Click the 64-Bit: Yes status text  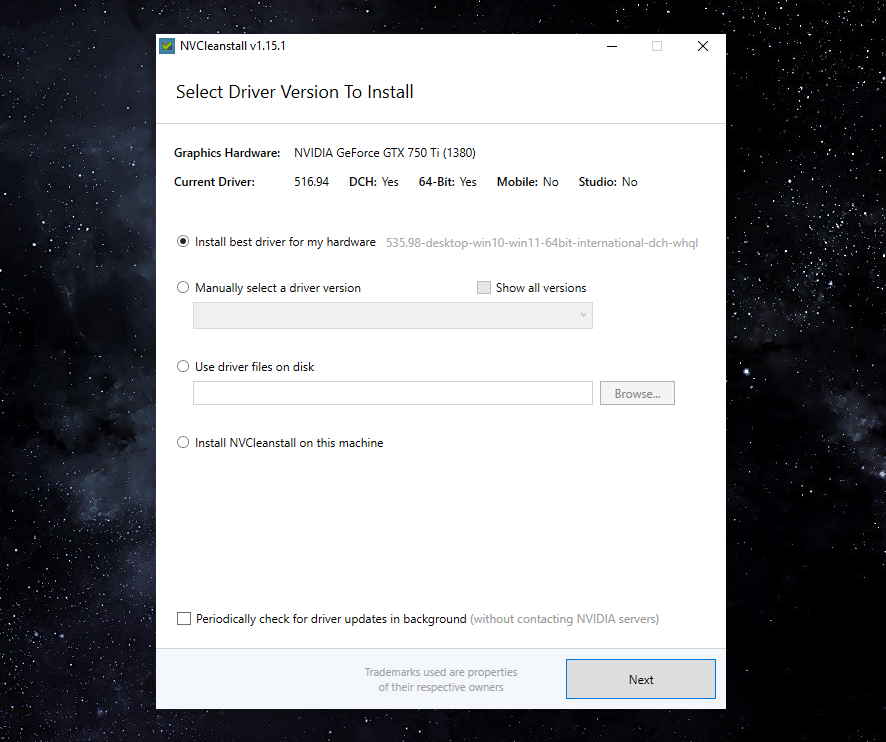click(448, 182)
